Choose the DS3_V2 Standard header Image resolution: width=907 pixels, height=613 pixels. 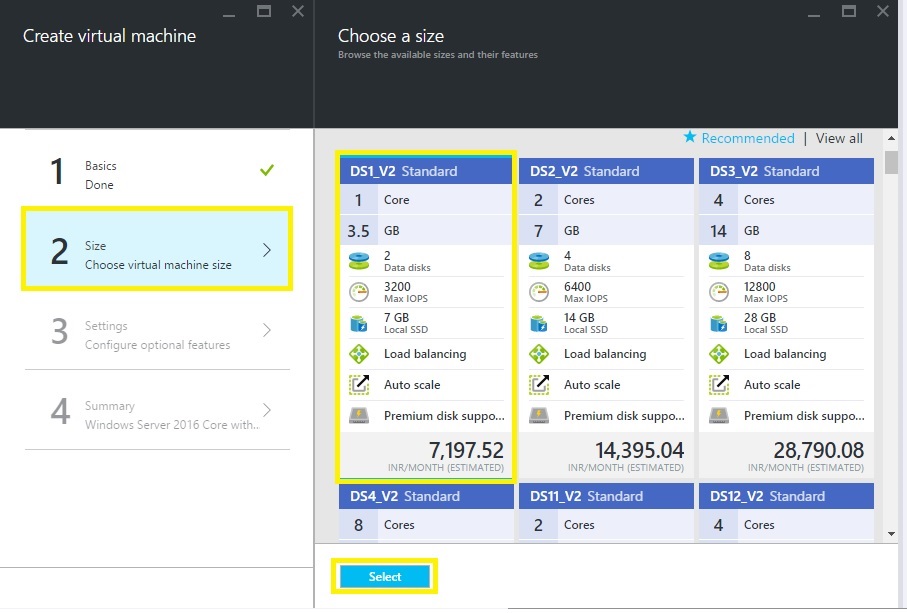click(x=786, y=171)
